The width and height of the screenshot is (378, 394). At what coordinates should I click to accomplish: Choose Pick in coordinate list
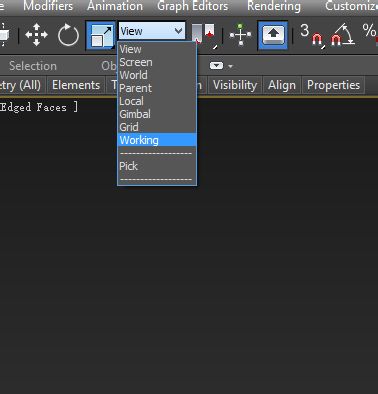157,166
